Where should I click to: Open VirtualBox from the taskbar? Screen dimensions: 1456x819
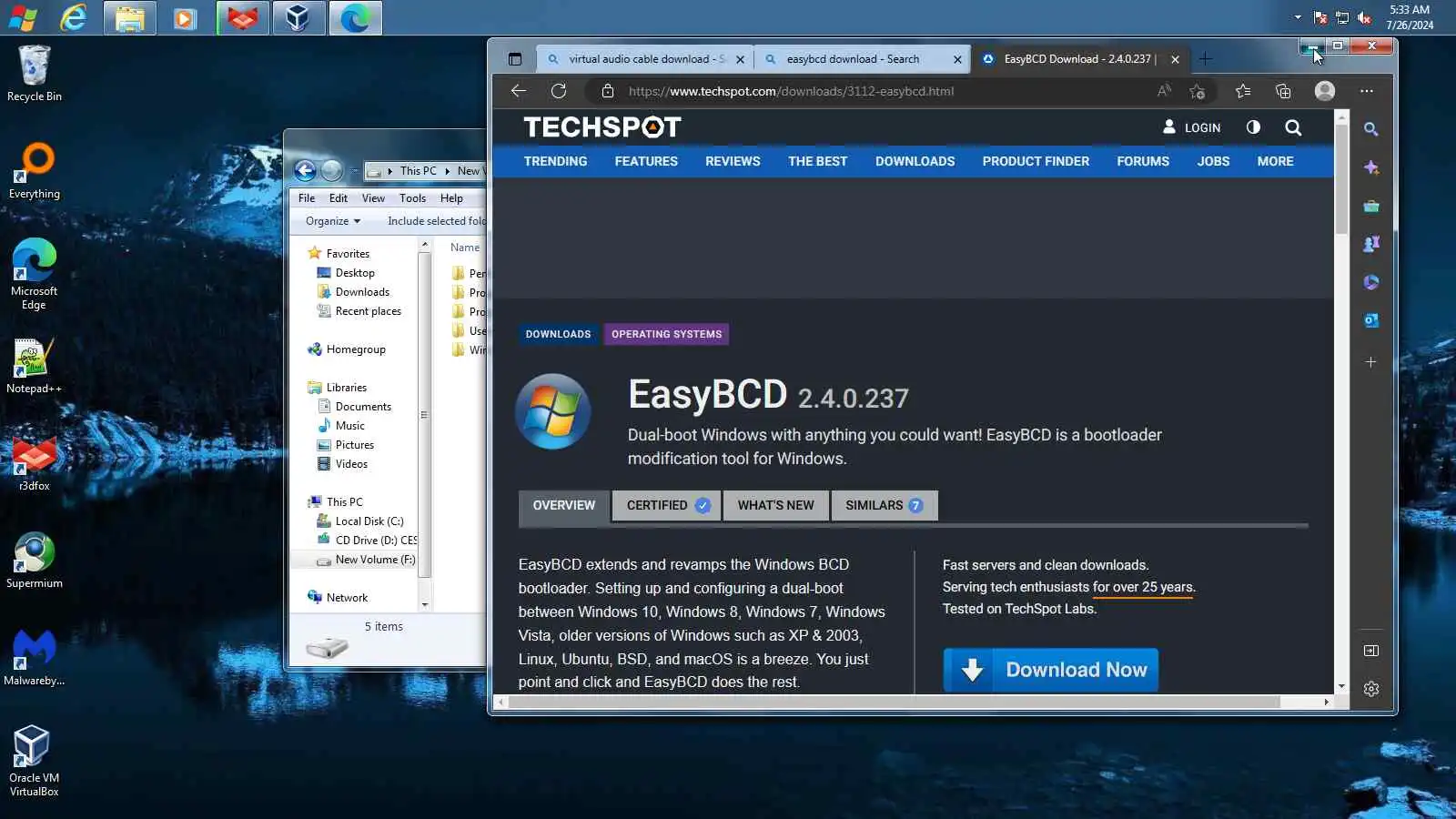298,18
